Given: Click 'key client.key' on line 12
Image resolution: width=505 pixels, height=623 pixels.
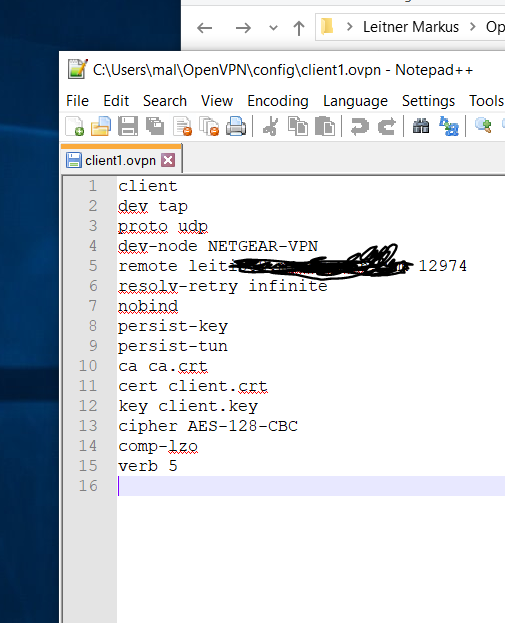Looking at the screenshot, I should 188,406.
